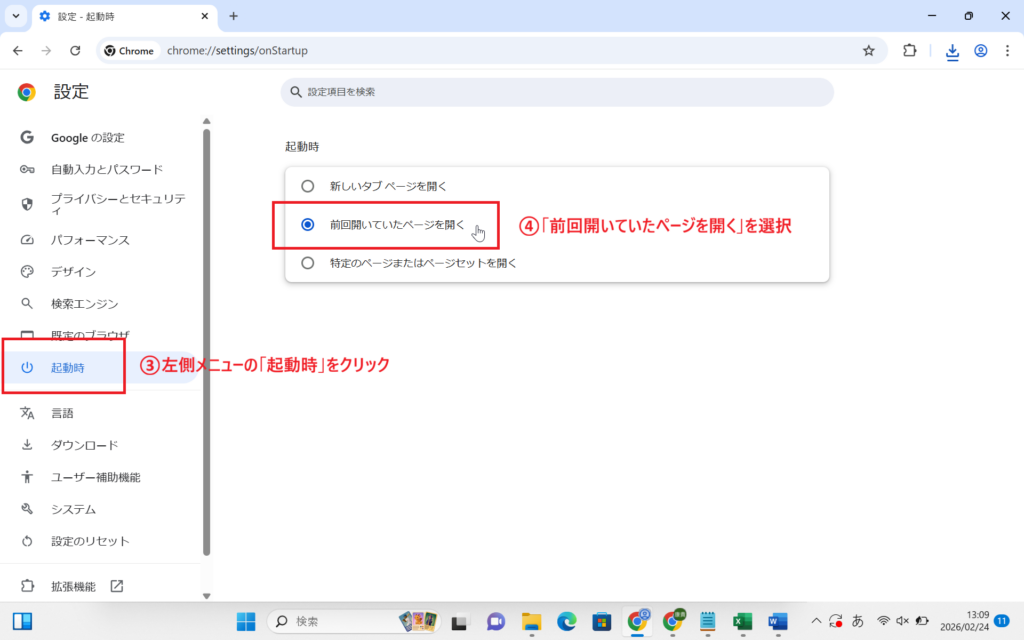Select "前回開いていたページを開く" radio option

click(308, 225)
